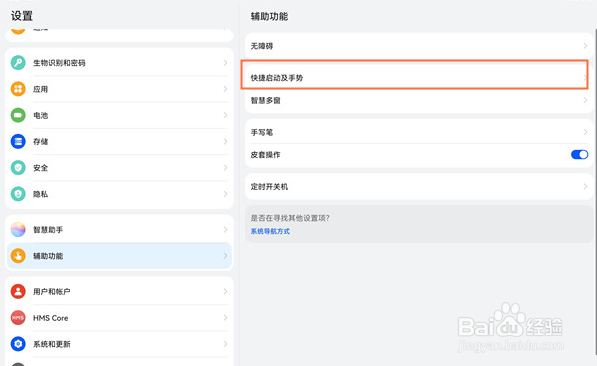Click the right-side vertical scrollbar

coord(595,190)
